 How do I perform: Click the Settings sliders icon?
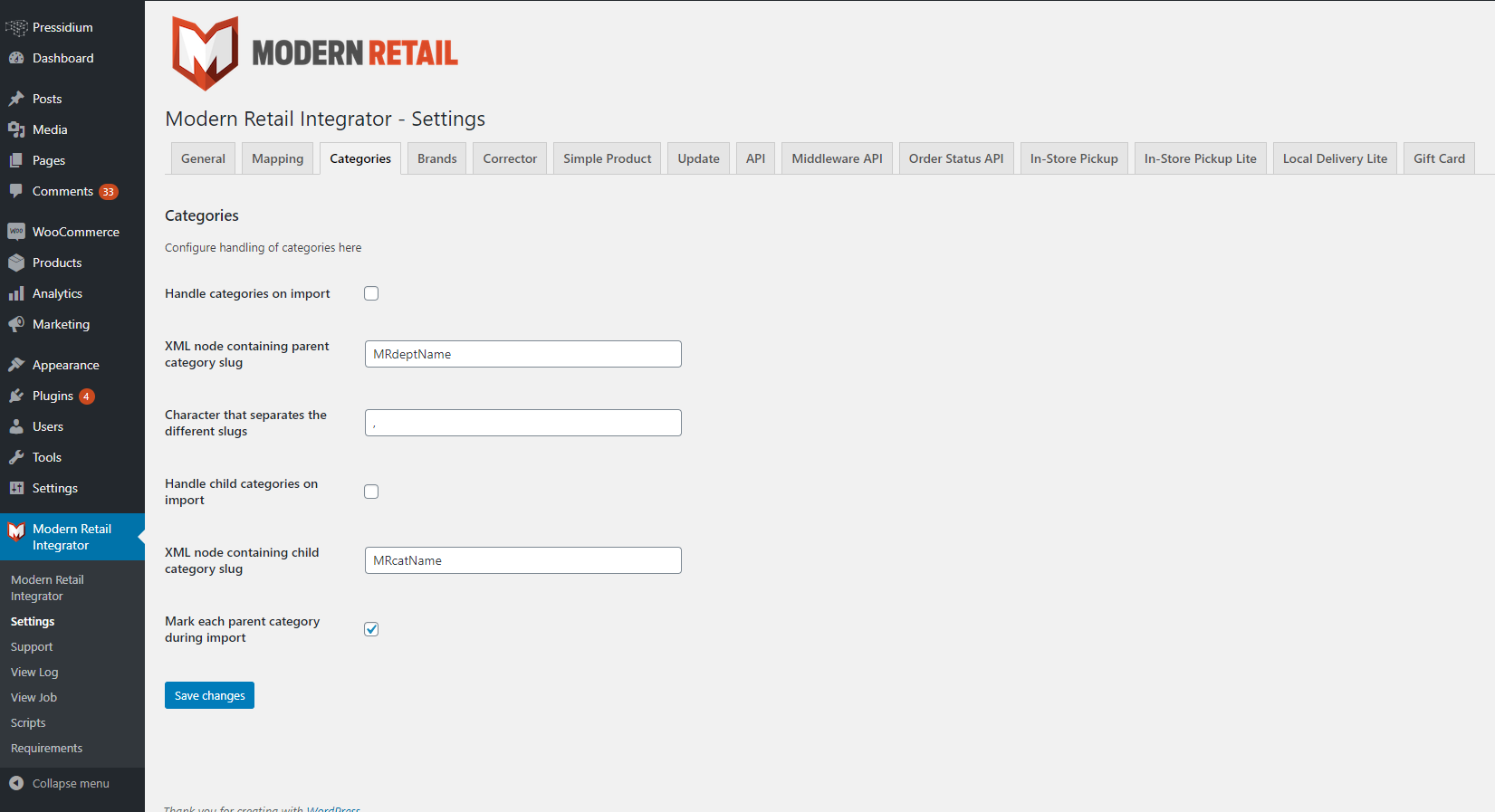(16, 488)
